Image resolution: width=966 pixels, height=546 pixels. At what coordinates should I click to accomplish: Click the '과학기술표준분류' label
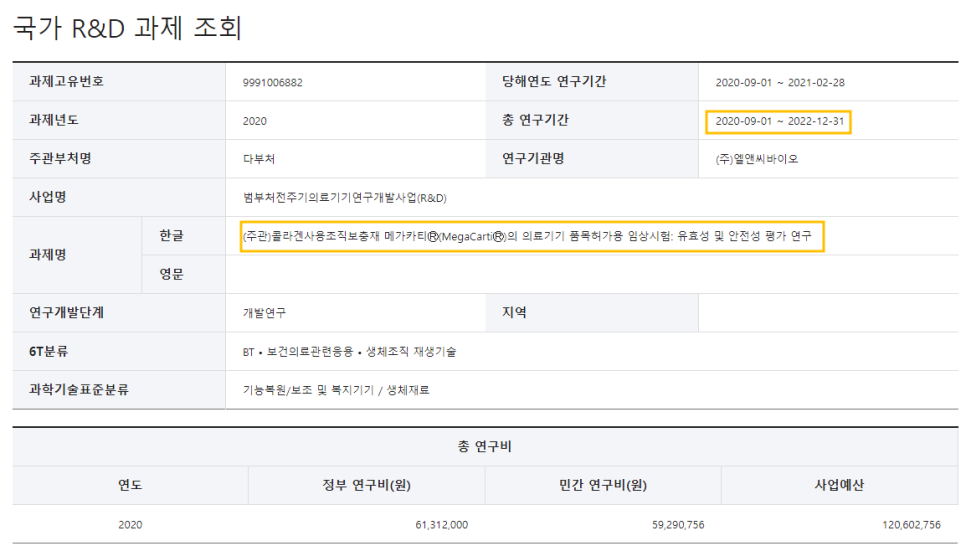79,389
